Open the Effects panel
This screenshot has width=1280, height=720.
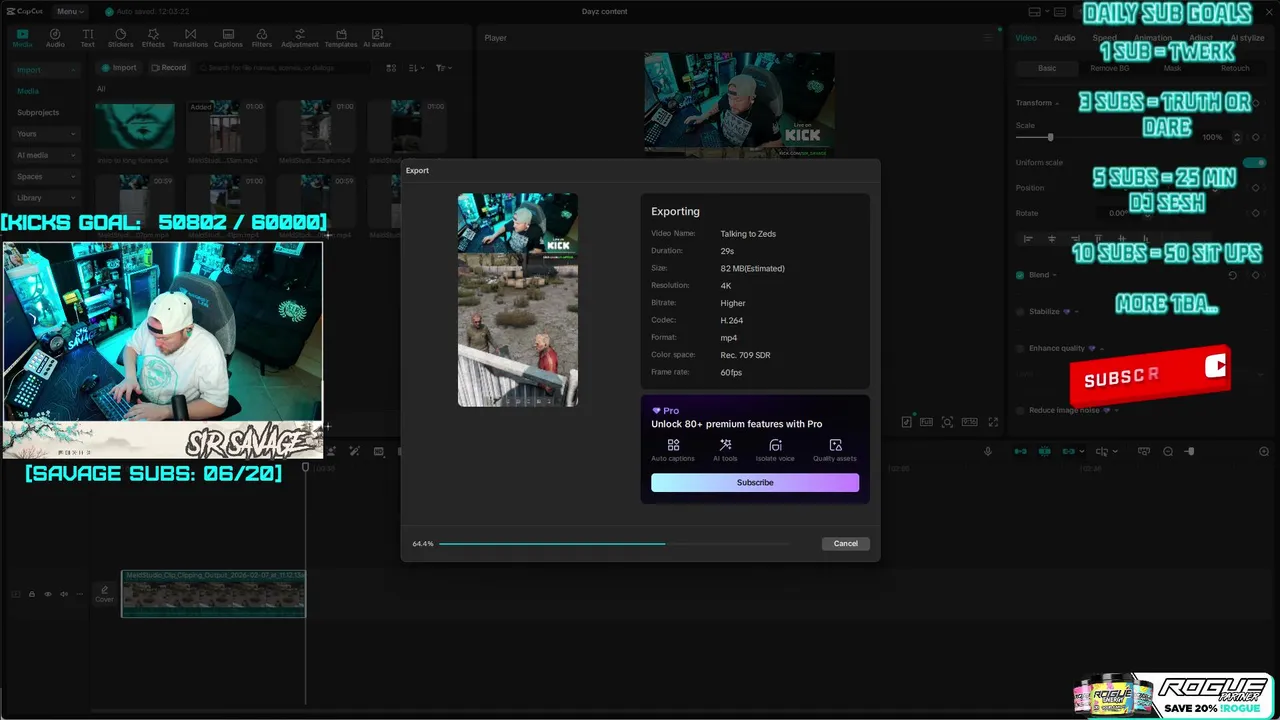(x=153, y=38)
